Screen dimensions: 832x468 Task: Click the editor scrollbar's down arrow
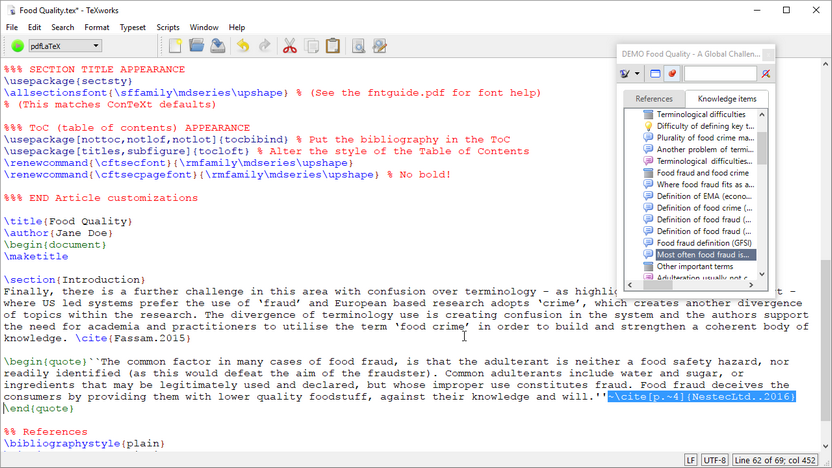(825, 446)
